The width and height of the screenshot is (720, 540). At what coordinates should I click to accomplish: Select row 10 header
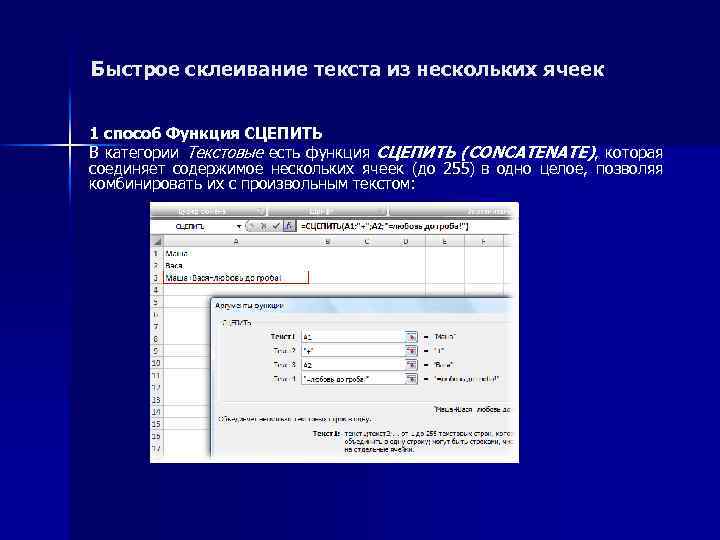coord(156,363)
